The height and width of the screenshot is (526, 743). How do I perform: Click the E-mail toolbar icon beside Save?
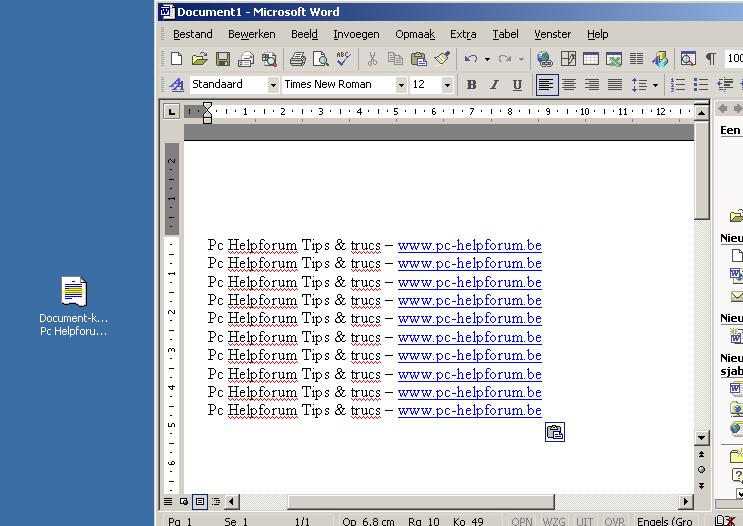pyautogui.click(x=246, y=59)
